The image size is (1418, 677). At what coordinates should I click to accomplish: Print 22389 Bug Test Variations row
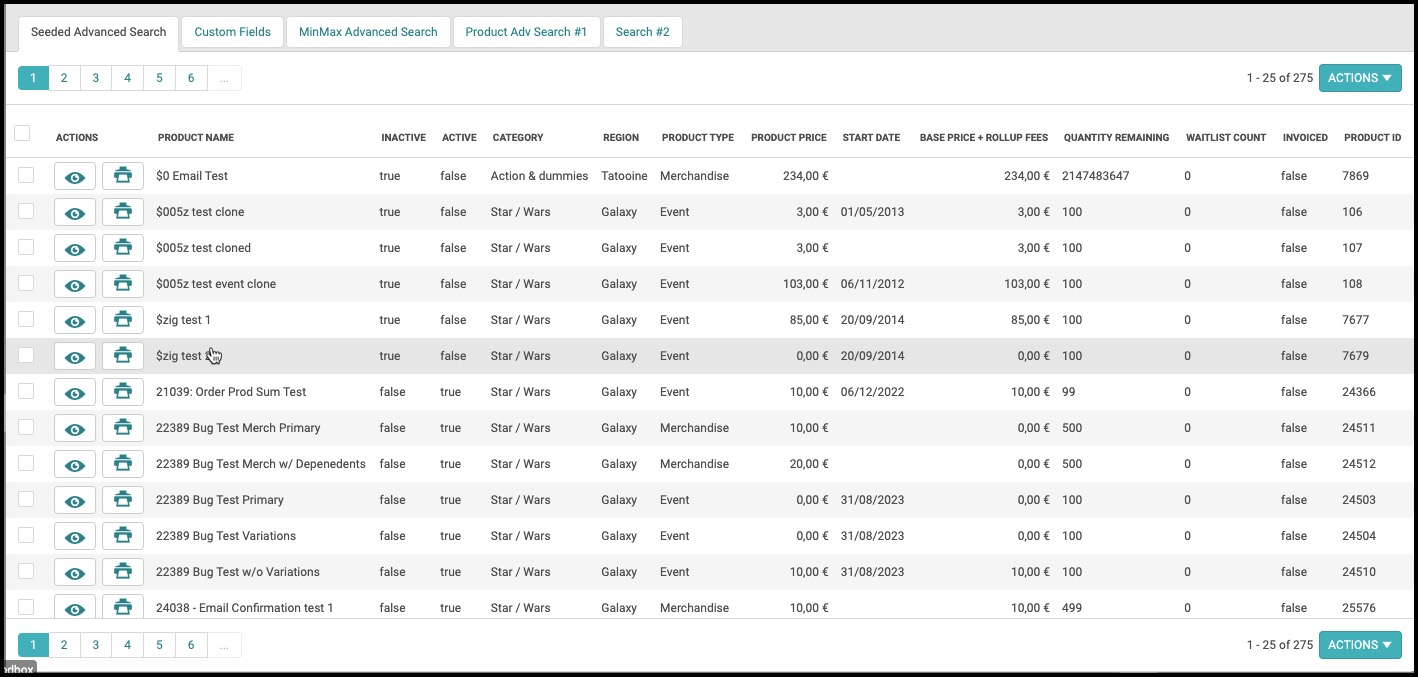[123, 537]
